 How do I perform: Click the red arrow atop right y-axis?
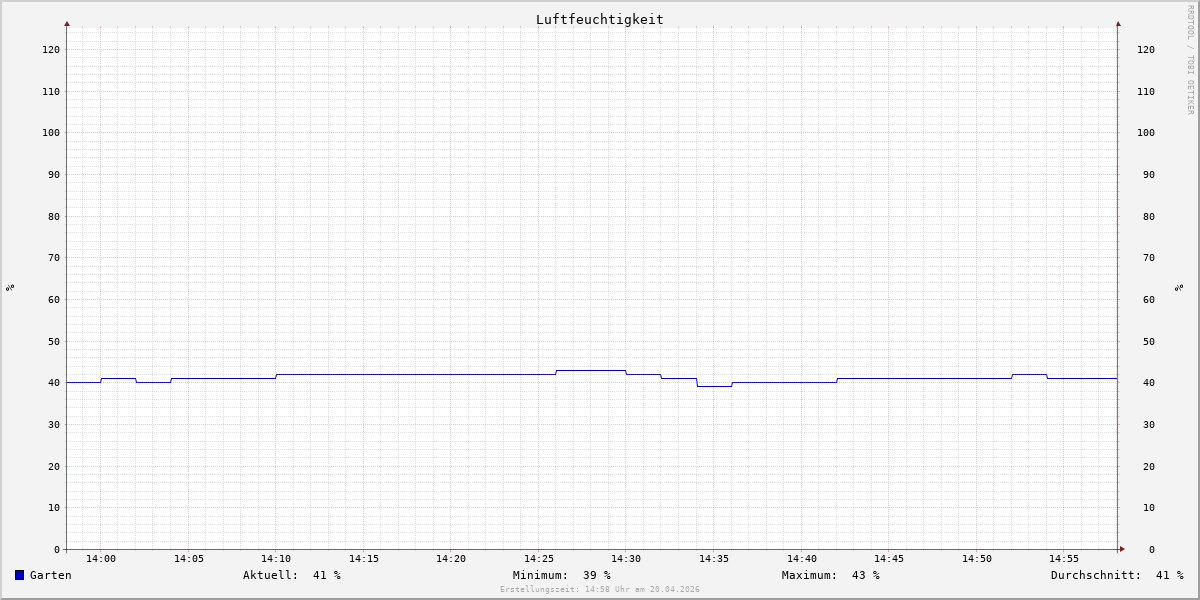(1118, 23)
